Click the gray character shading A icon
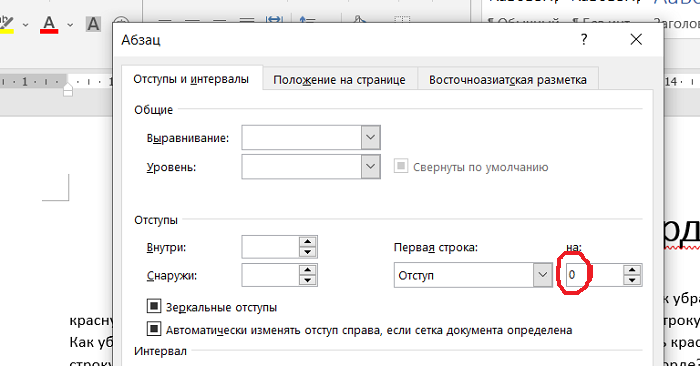This screenshot has height=366, width=700. [x=93, y=24]
